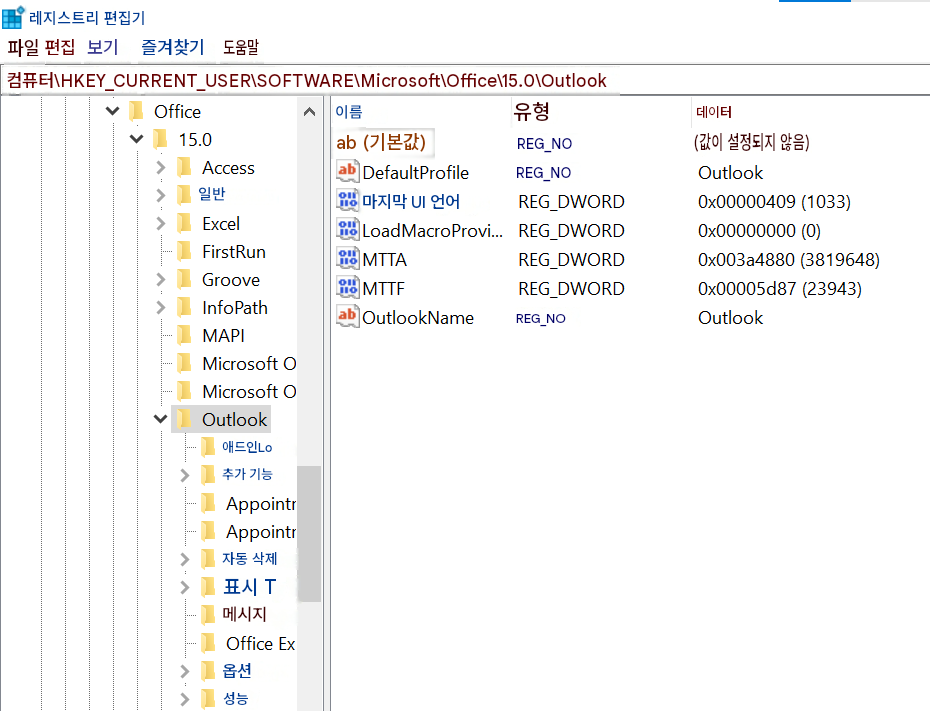Expand the 성능 key

185,699
